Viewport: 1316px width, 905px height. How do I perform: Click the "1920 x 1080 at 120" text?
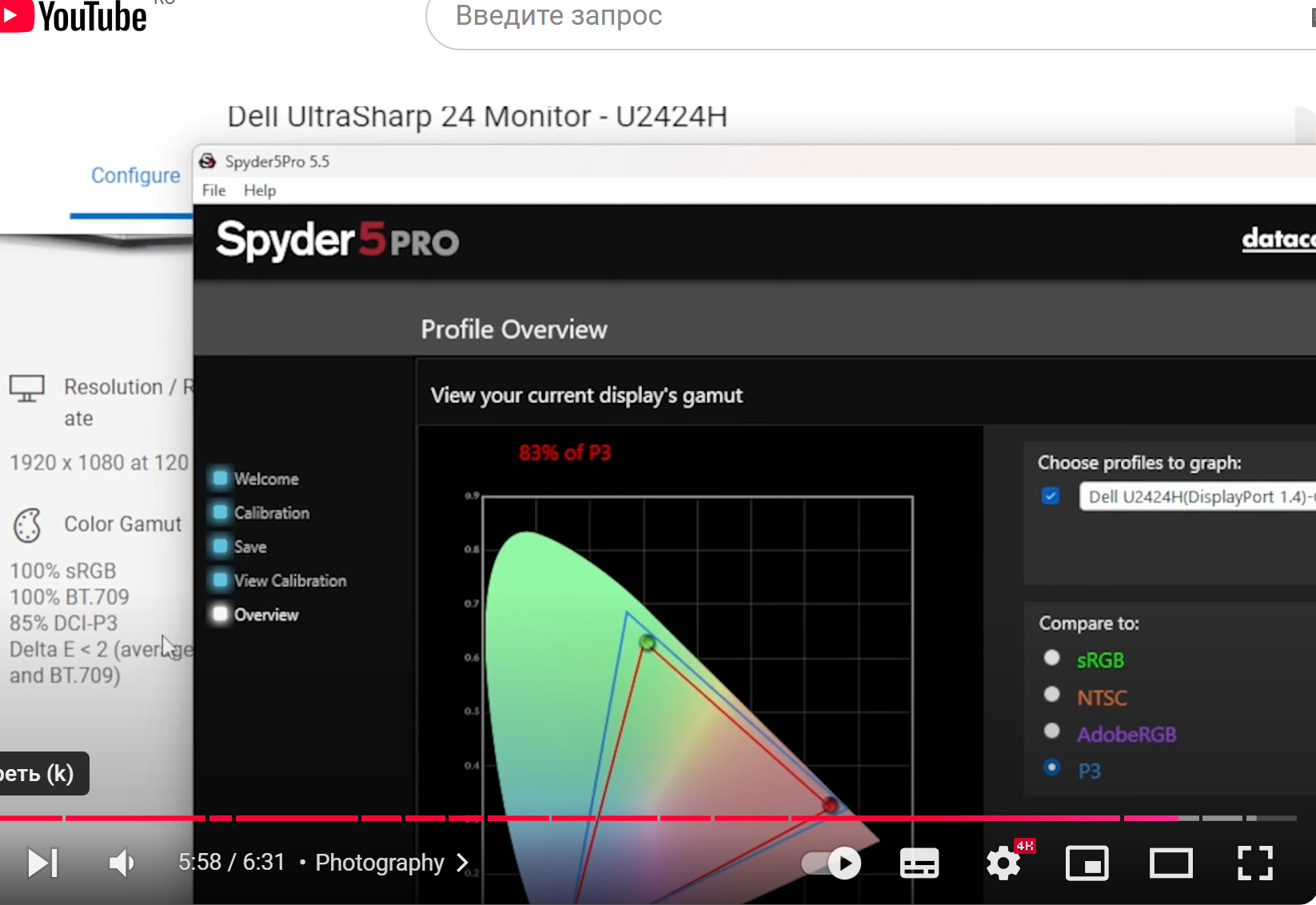(99, 463)
